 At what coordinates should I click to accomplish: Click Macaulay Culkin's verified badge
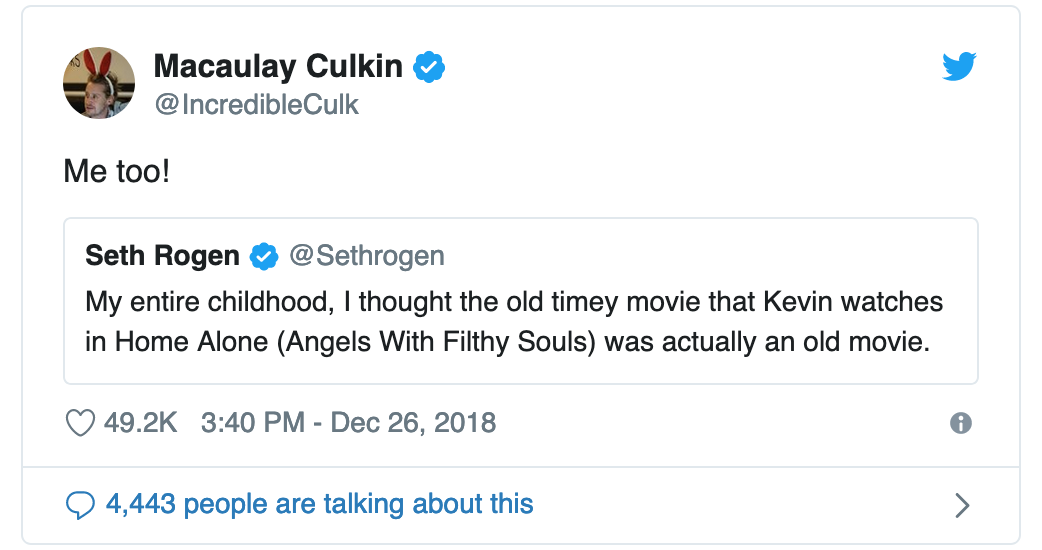[x=430, y=68]
